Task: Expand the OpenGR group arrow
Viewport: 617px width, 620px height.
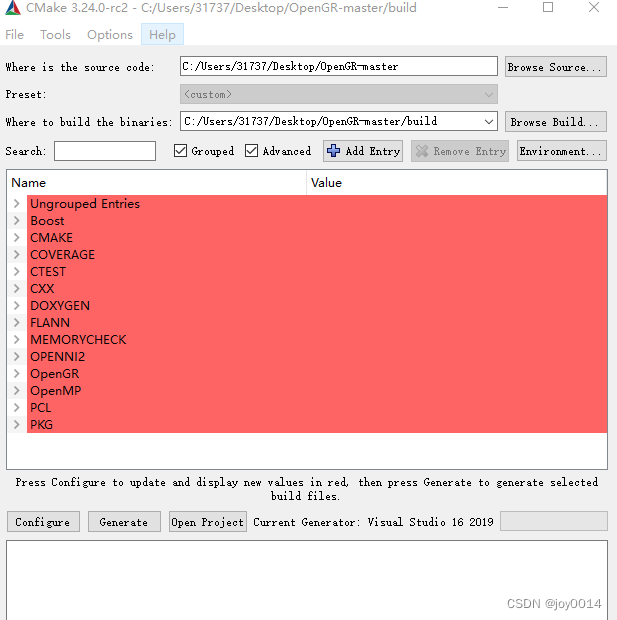Action: (17, 374)
